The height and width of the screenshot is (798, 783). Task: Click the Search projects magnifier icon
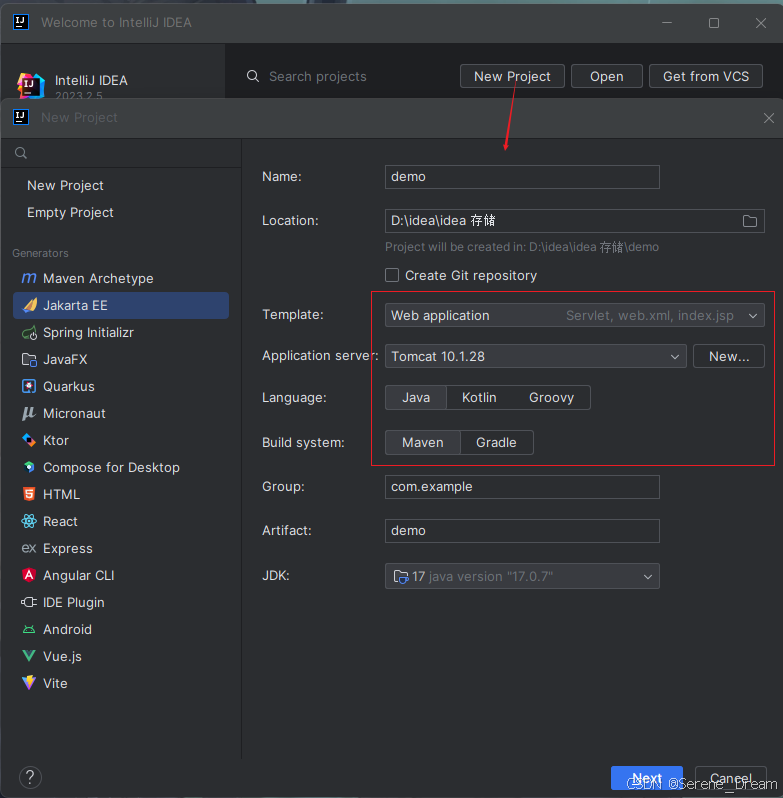pyautogui.click(x=253, y=76)
